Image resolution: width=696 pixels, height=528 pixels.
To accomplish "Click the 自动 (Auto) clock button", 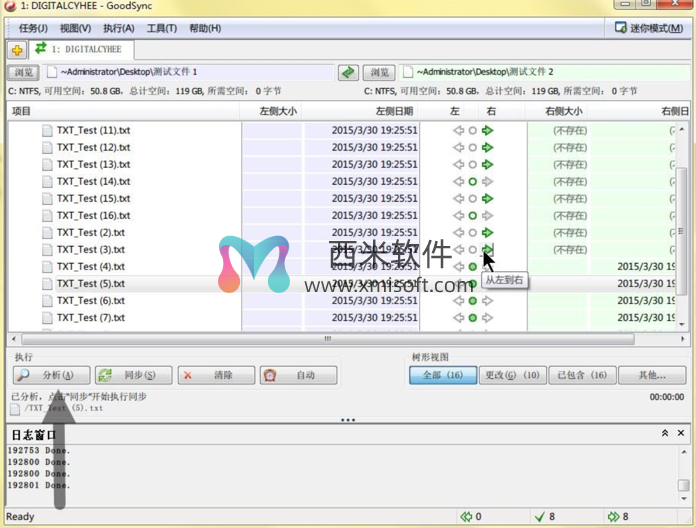I will (x=297, y=375).
